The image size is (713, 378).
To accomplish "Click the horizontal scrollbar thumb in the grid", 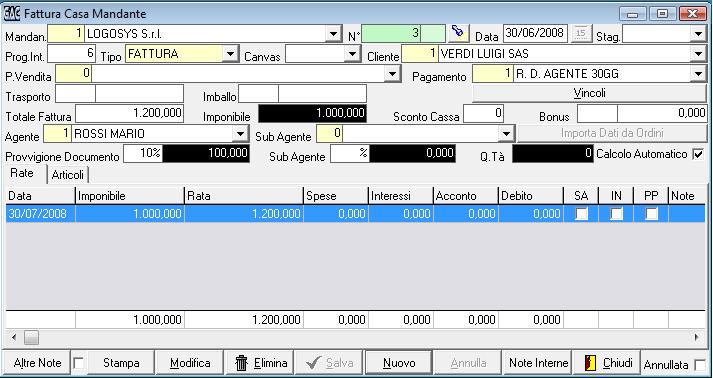I will pyautogui.click(x=31, y=338).
